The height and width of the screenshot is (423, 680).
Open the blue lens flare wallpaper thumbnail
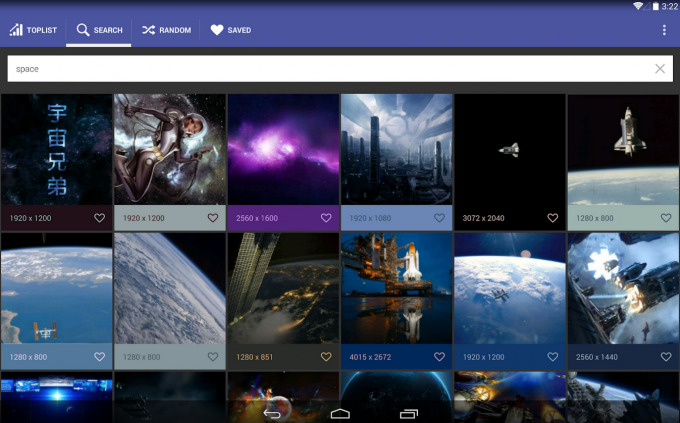(56, 397)
